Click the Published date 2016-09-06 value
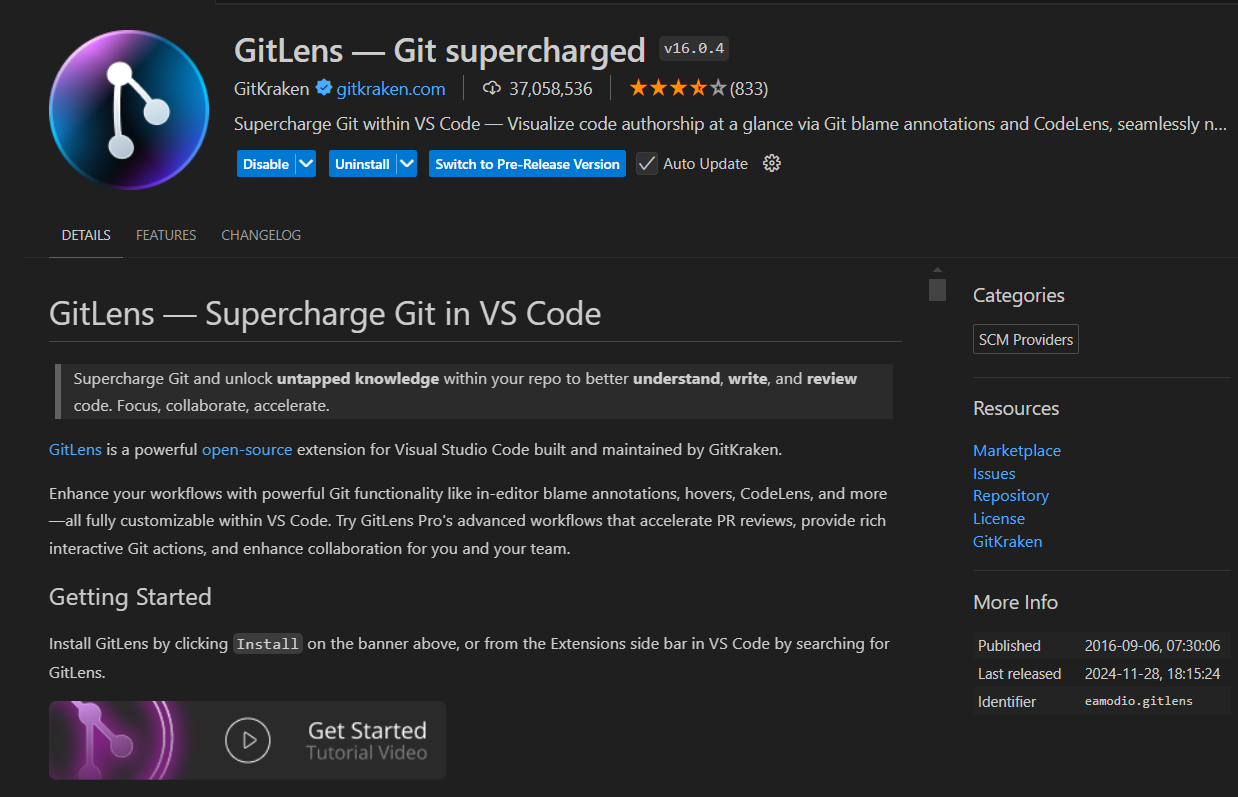 coord(1153,646)
